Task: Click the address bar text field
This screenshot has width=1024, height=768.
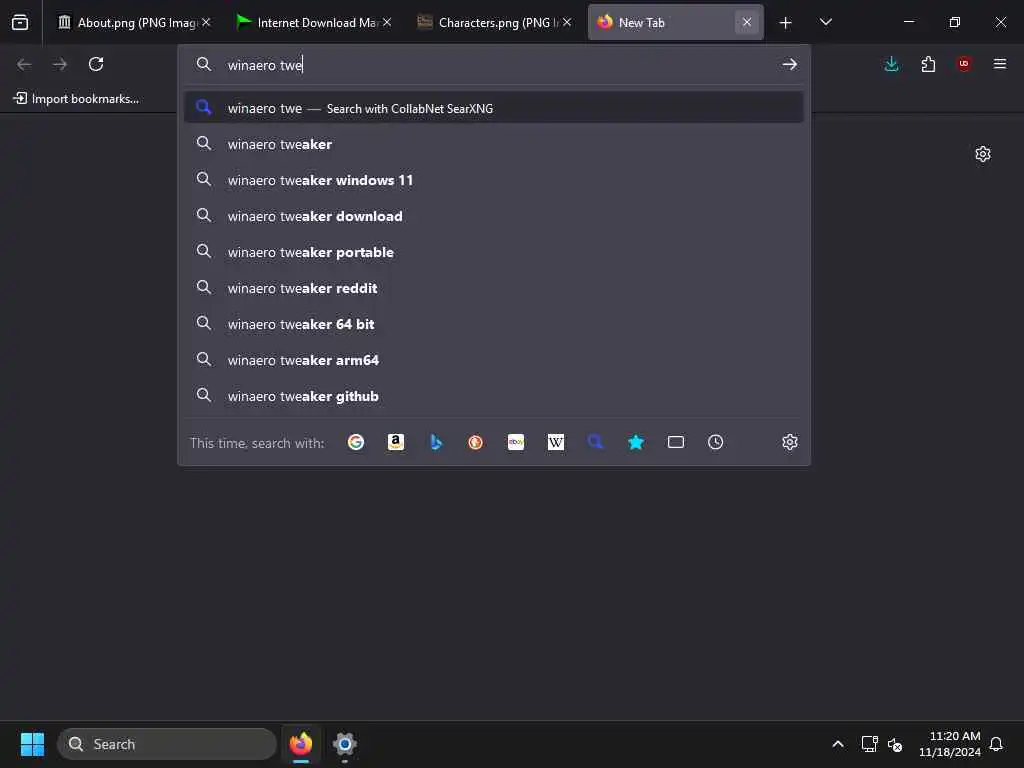Action: tap(496, 65)
